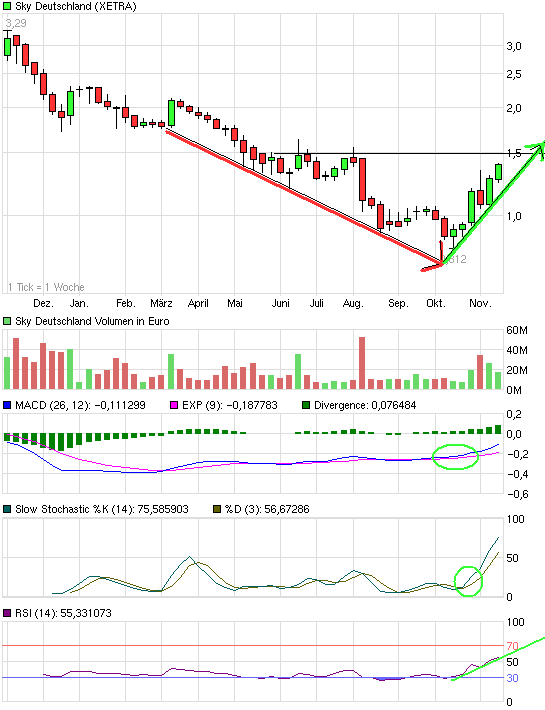
Task: Click the 'April' month axis label
Action: coord(198,303)
